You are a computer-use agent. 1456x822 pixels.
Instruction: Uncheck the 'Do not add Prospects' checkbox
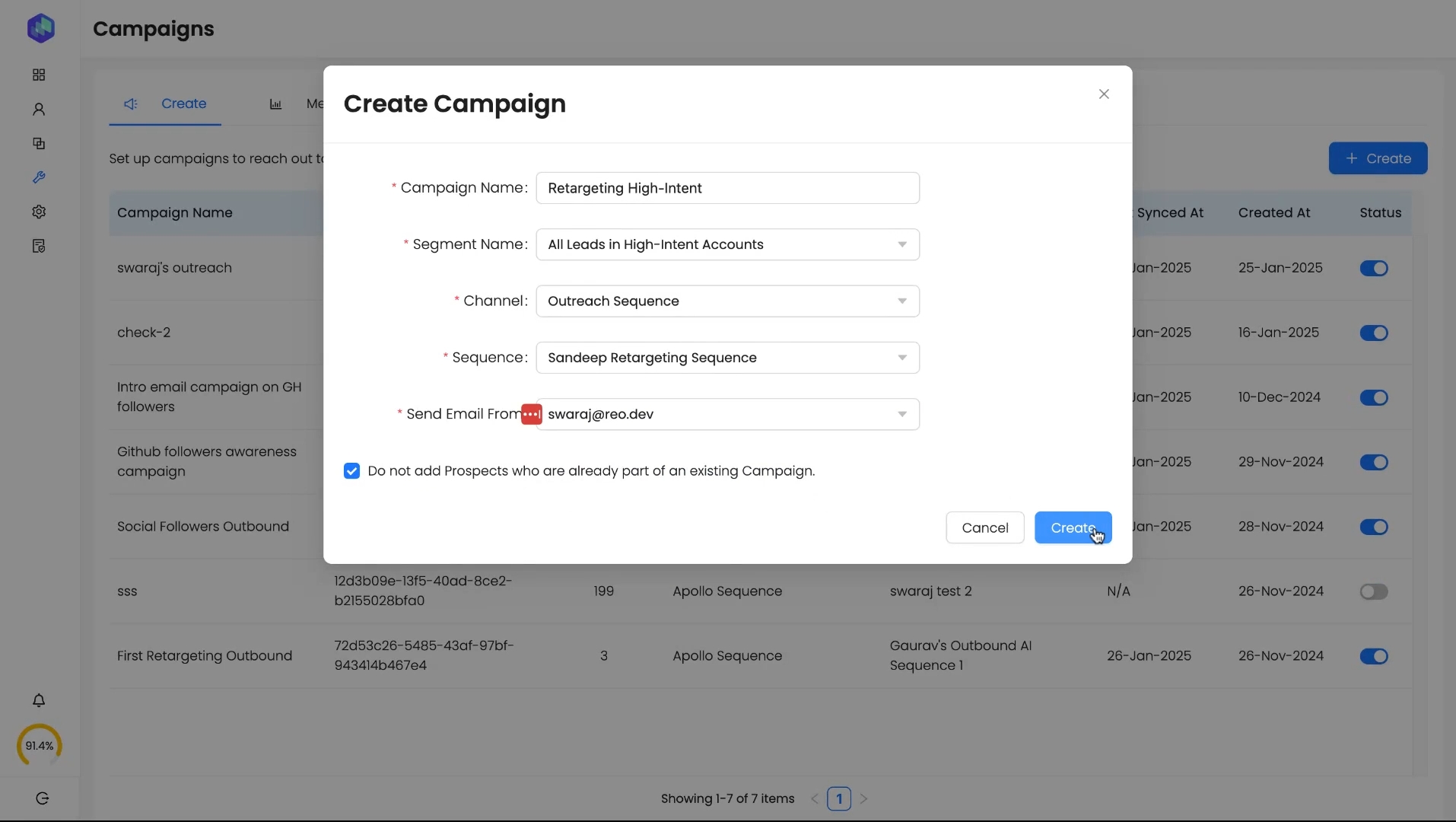[351, 471]
